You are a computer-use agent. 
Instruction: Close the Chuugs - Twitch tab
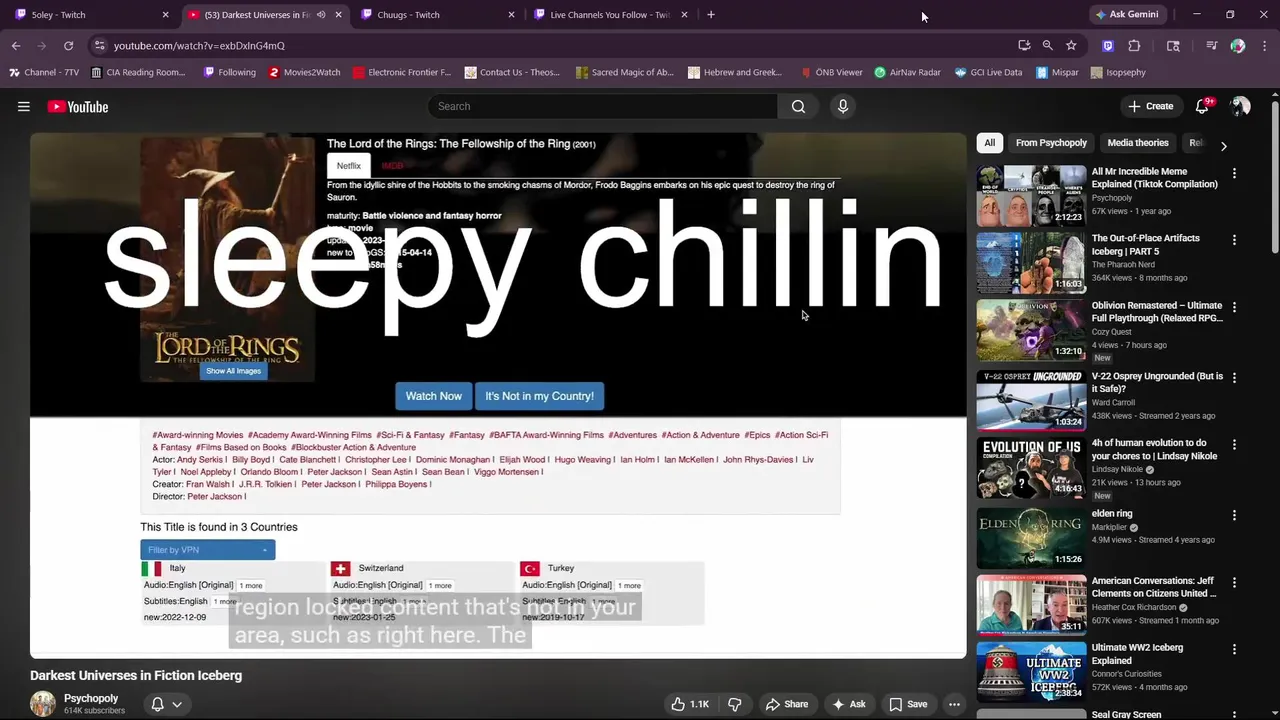coord(511,15)
